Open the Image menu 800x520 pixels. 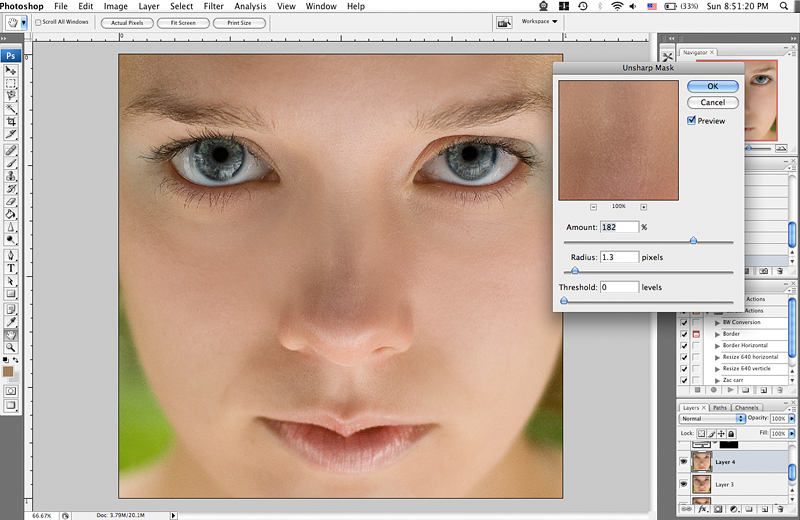(x=116, y=6)
